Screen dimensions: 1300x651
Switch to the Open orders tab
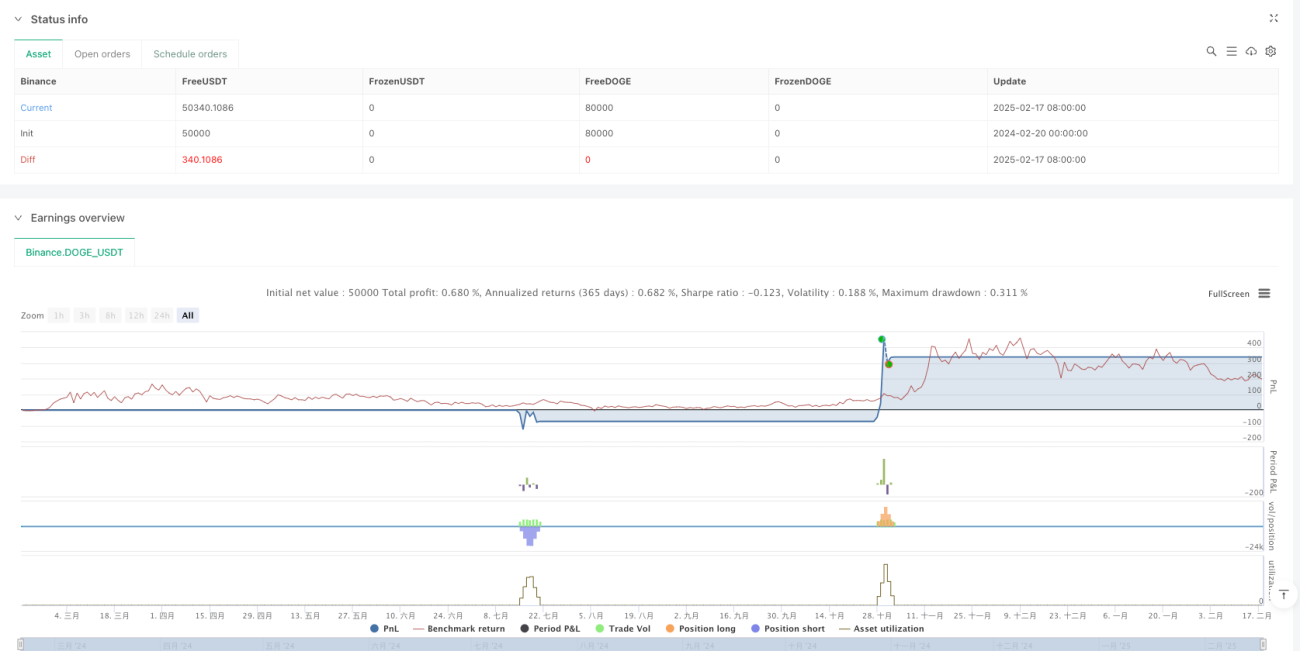(102, 54)
